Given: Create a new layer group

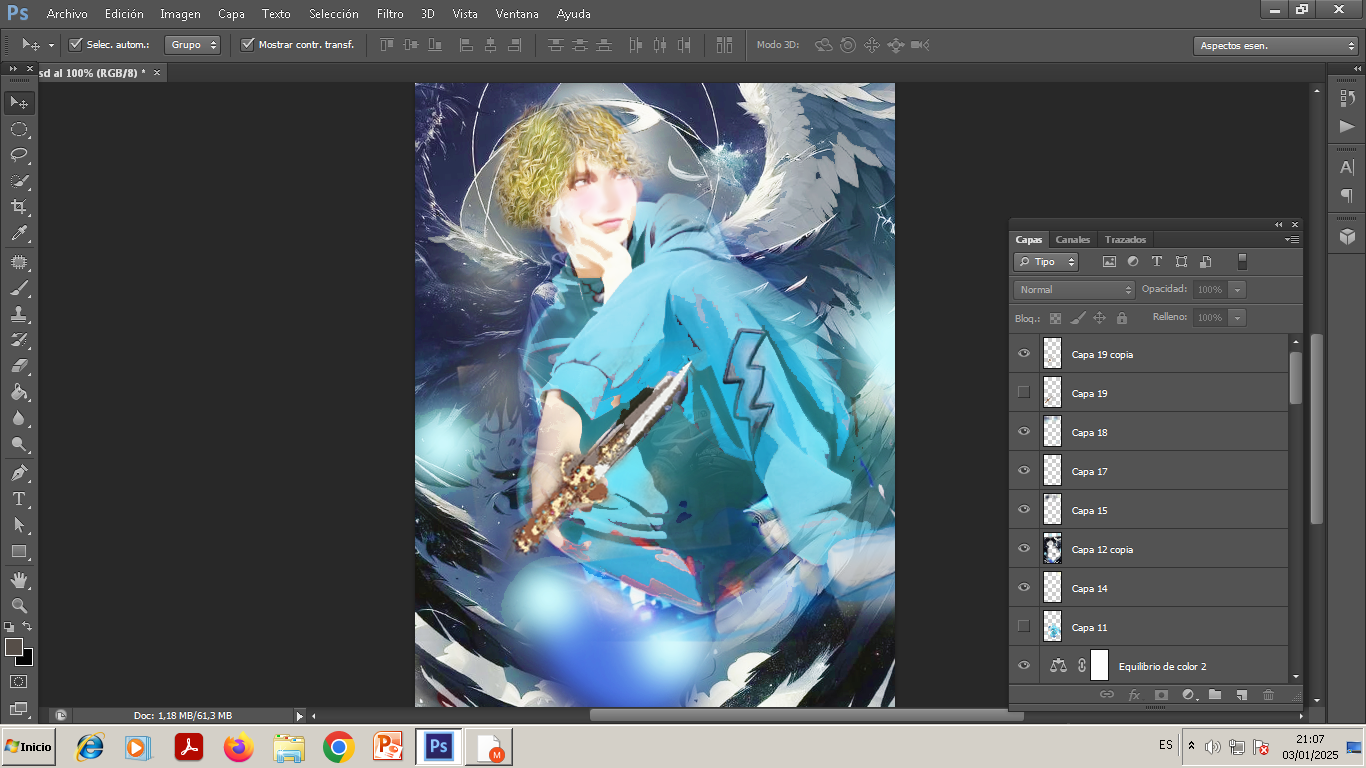Looking at the screenshot, I should coord(1215,695).
